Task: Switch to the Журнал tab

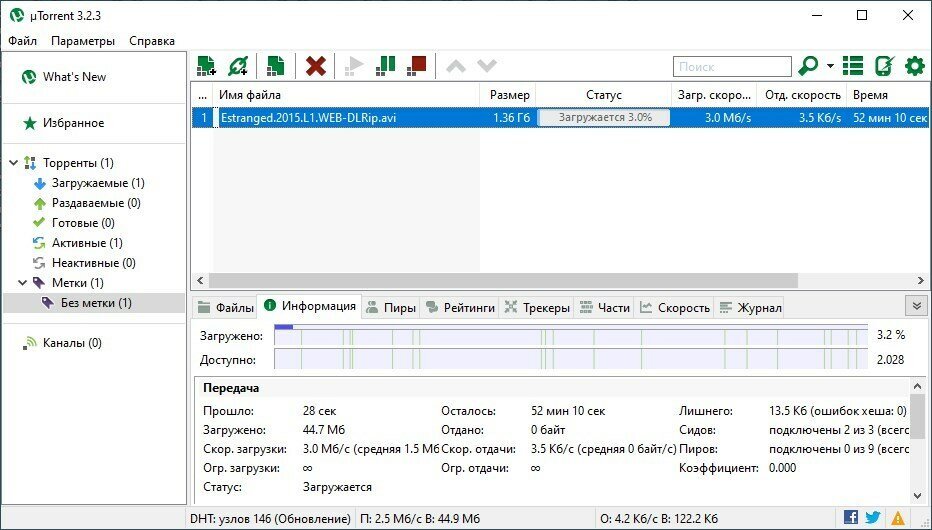Action: click(750, 307)
